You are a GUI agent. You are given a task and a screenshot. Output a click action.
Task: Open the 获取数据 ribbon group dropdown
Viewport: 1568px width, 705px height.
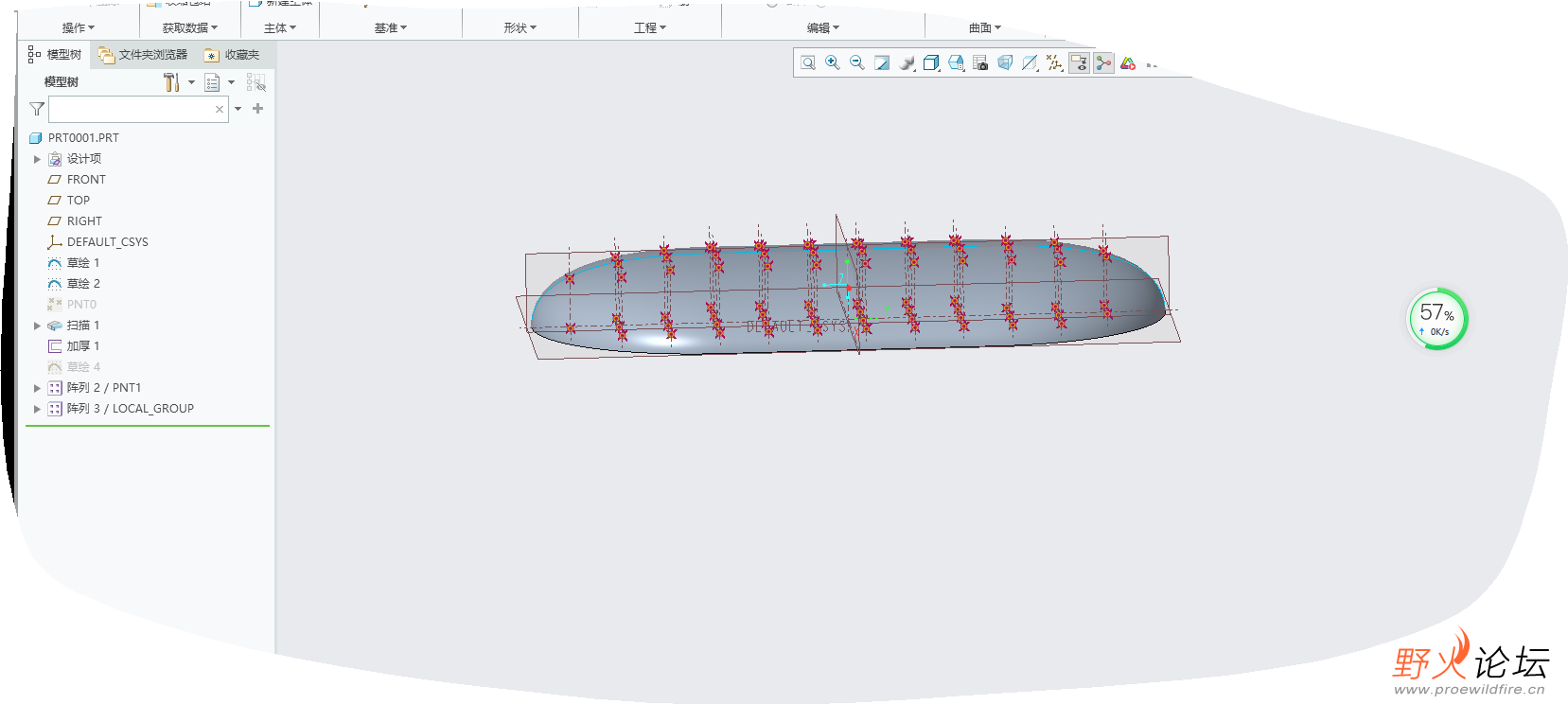(189, 28)
